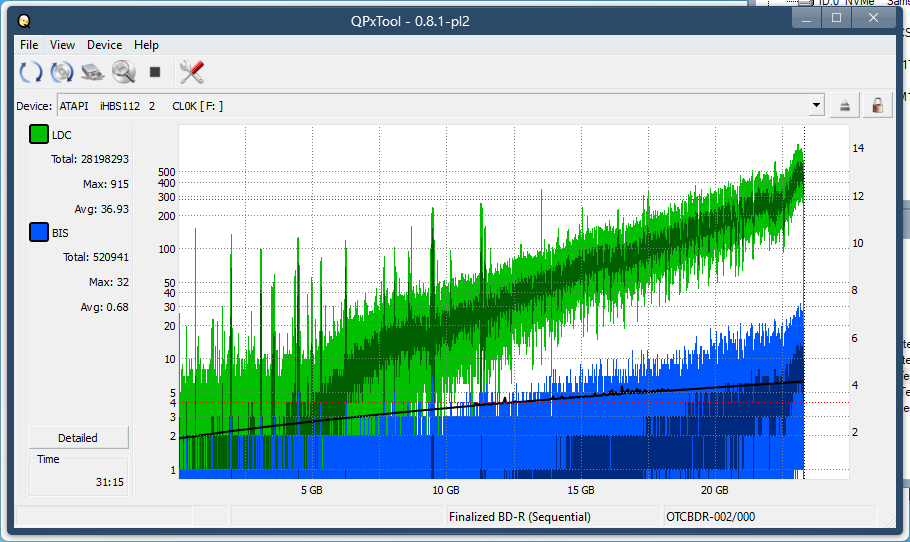Pick the green LDC color swatch

(x=39, y=134)
